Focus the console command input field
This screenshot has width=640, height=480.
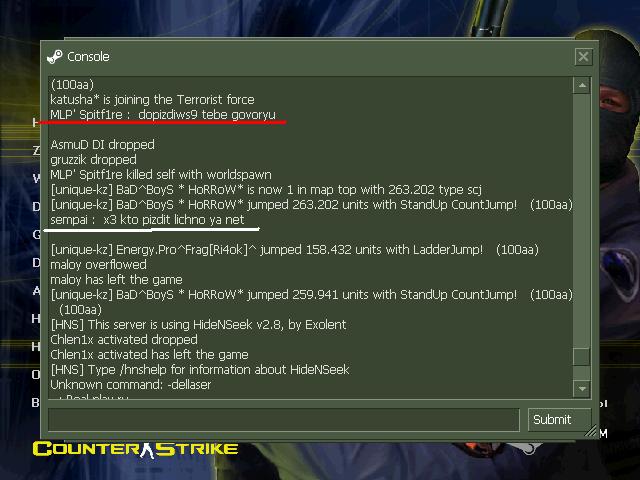click(x=284, y=419)
